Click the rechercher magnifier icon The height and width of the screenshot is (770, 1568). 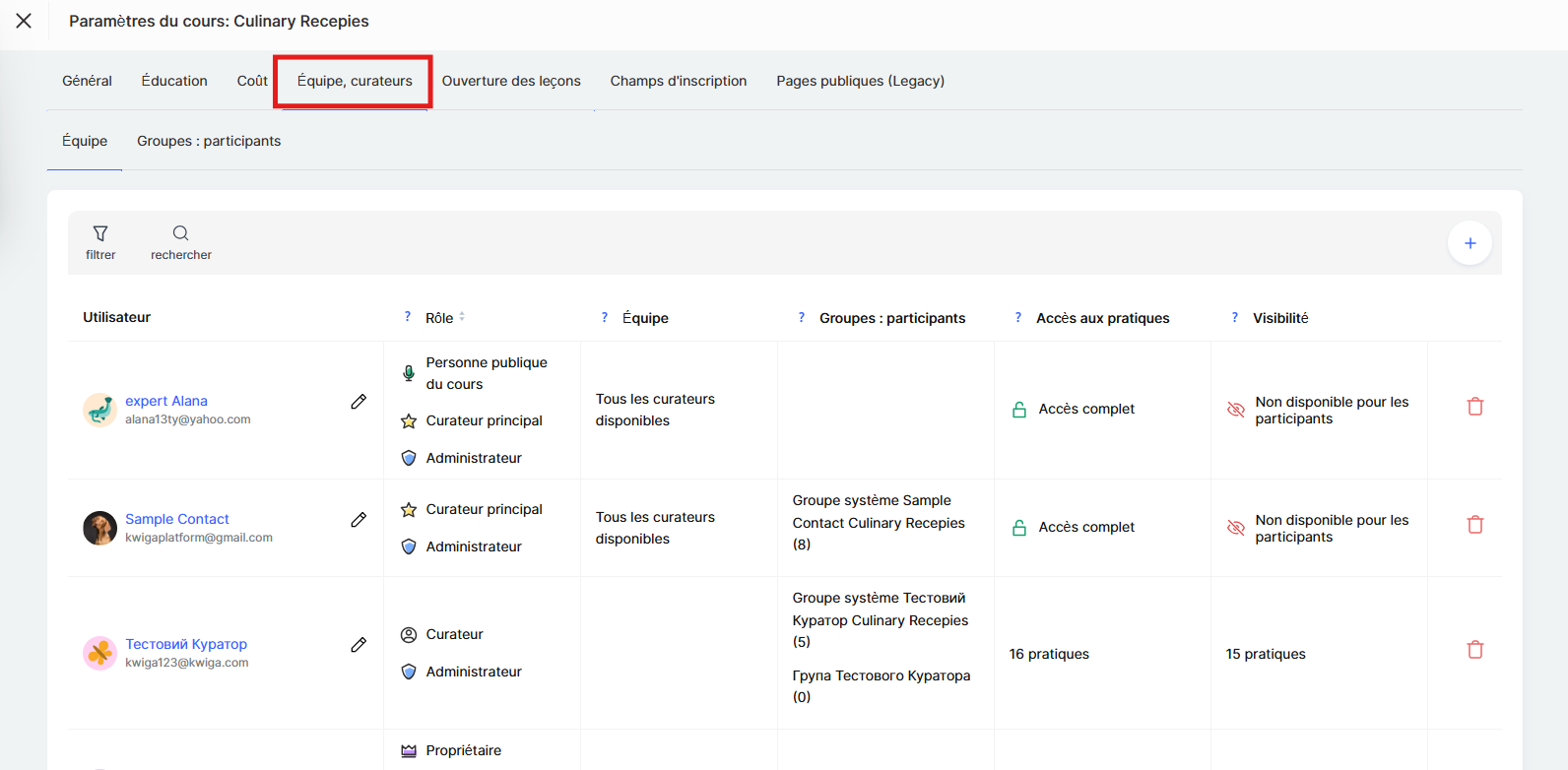tap(180, 233)
